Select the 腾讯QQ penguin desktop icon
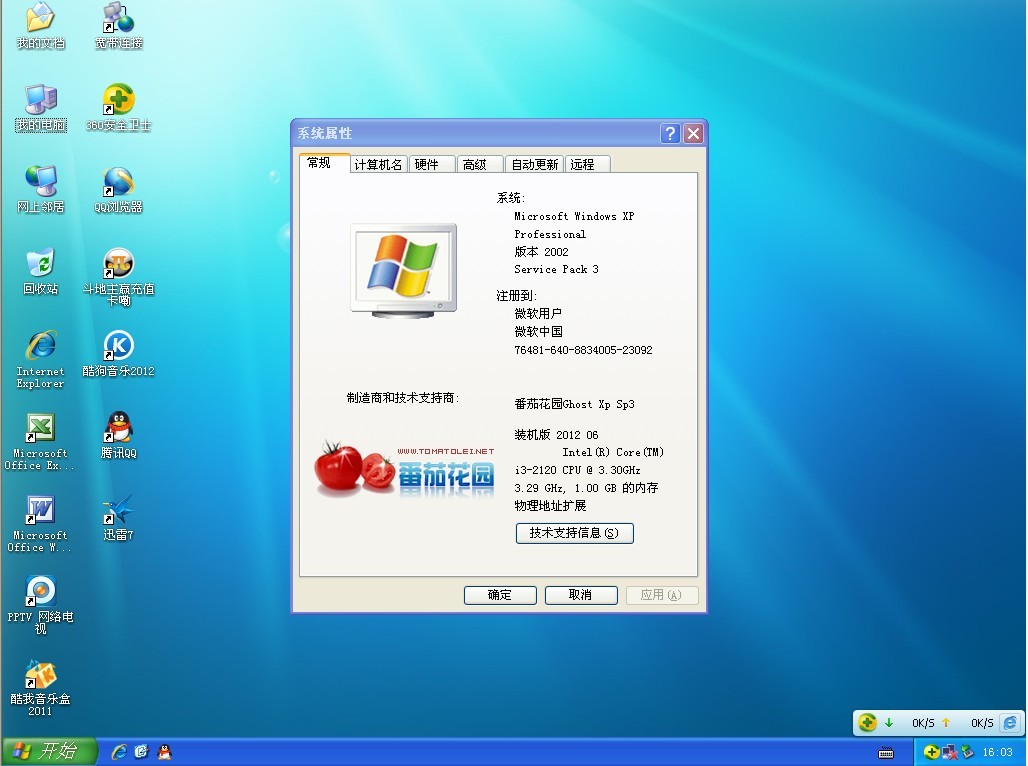The height and width of the screenshot is (766, 1028). point(119,428)
